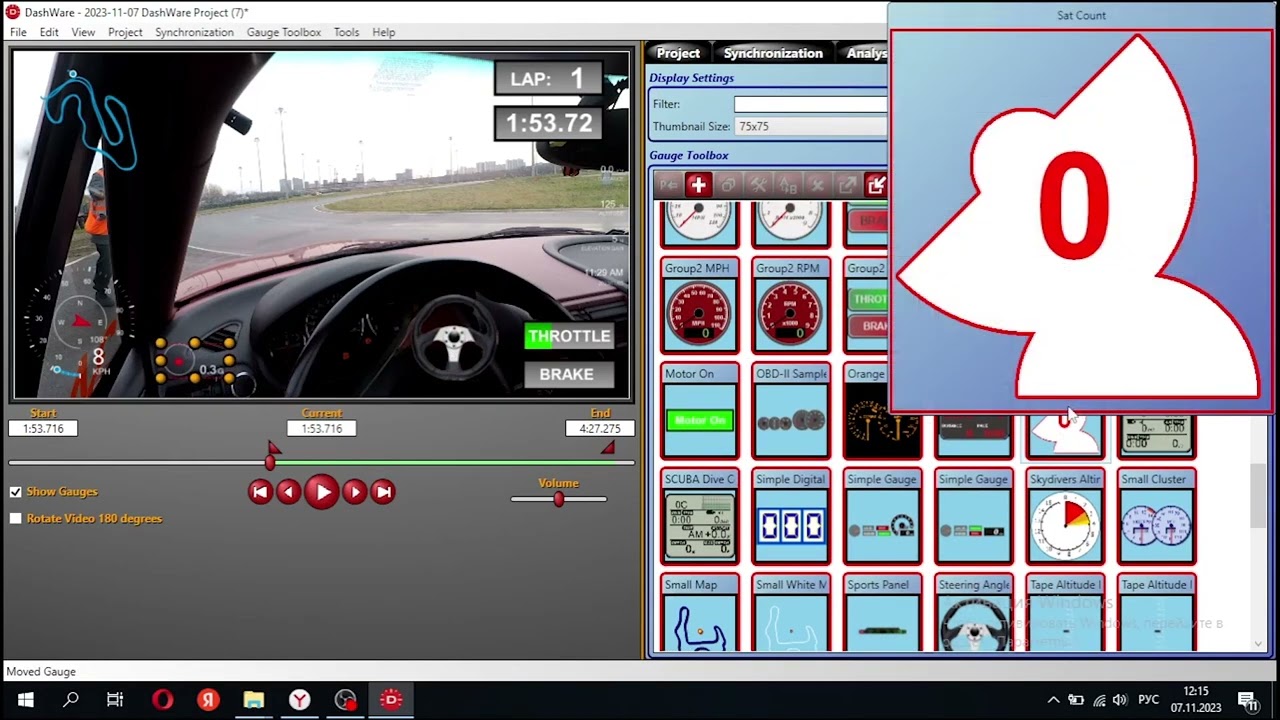Screen dimensions: 1280x720
Task: Click the wrench edit gauge toolbar icon
Action: click(758, 185)
